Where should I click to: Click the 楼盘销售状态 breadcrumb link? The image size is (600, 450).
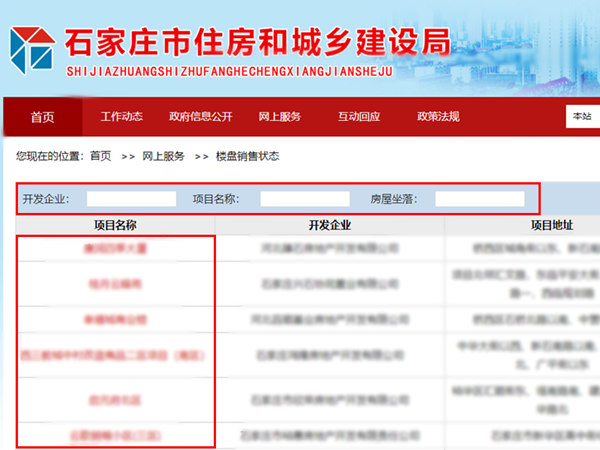point(248,156)
